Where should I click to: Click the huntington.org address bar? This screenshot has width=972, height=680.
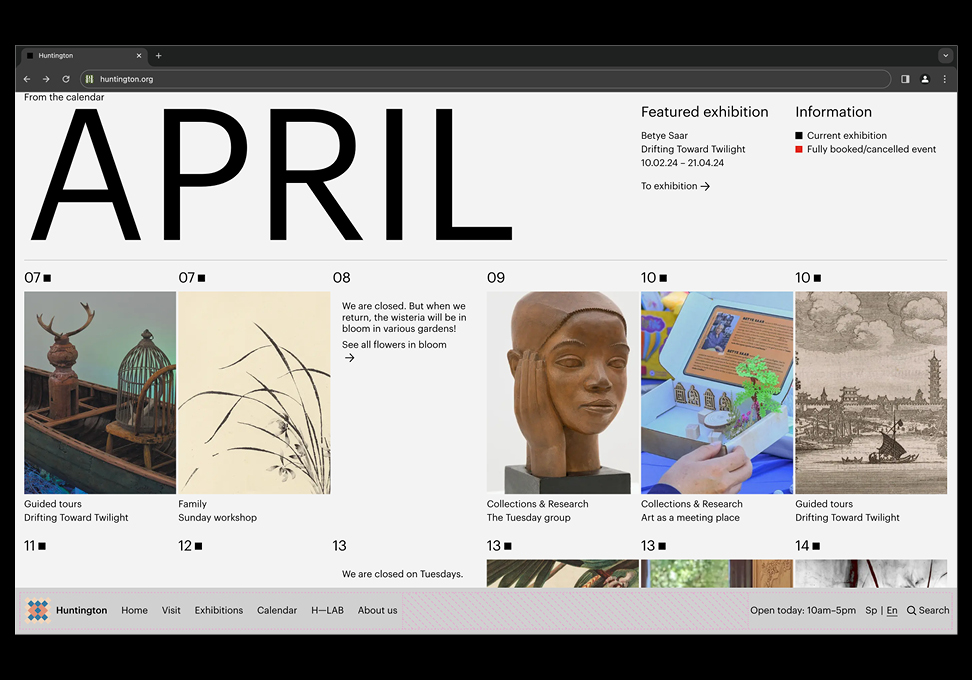480,79
